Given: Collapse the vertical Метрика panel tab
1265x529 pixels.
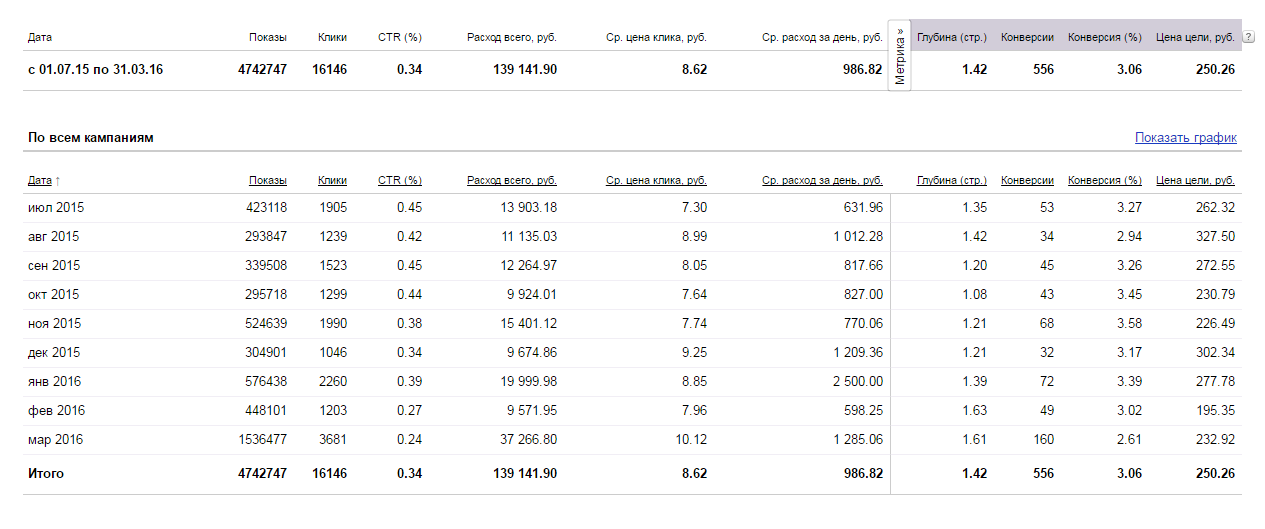Looking at the screenshot, I should click(x=900, y=56).
